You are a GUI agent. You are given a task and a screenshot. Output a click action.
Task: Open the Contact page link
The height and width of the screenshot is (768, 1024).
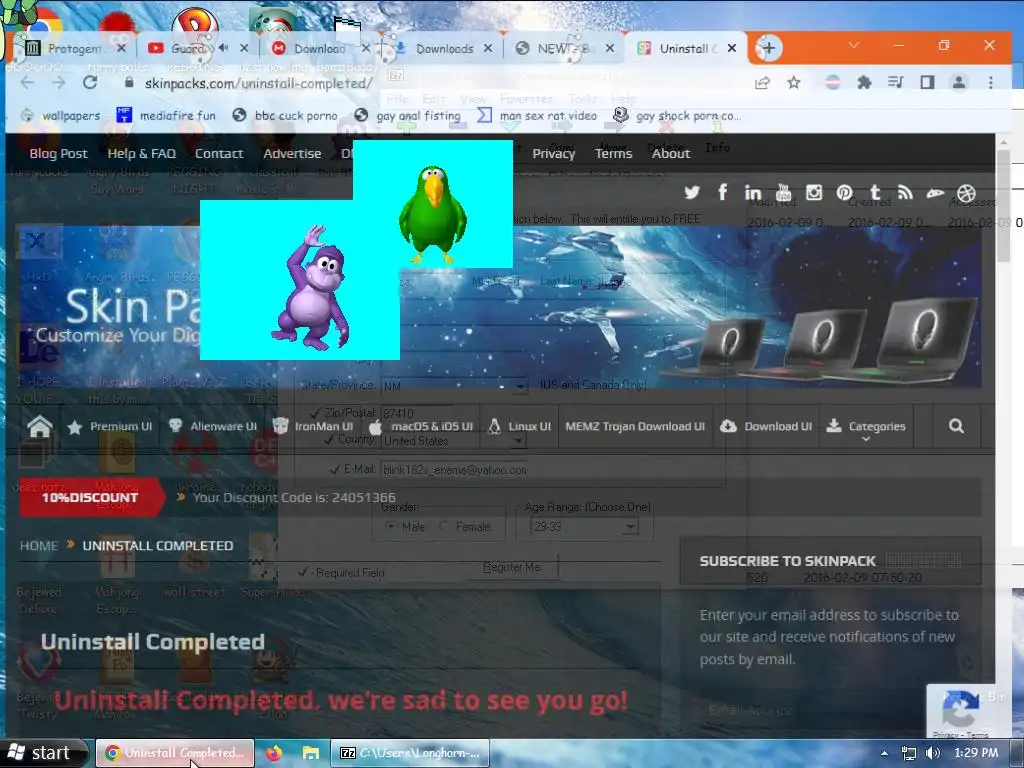coord(219,153)
